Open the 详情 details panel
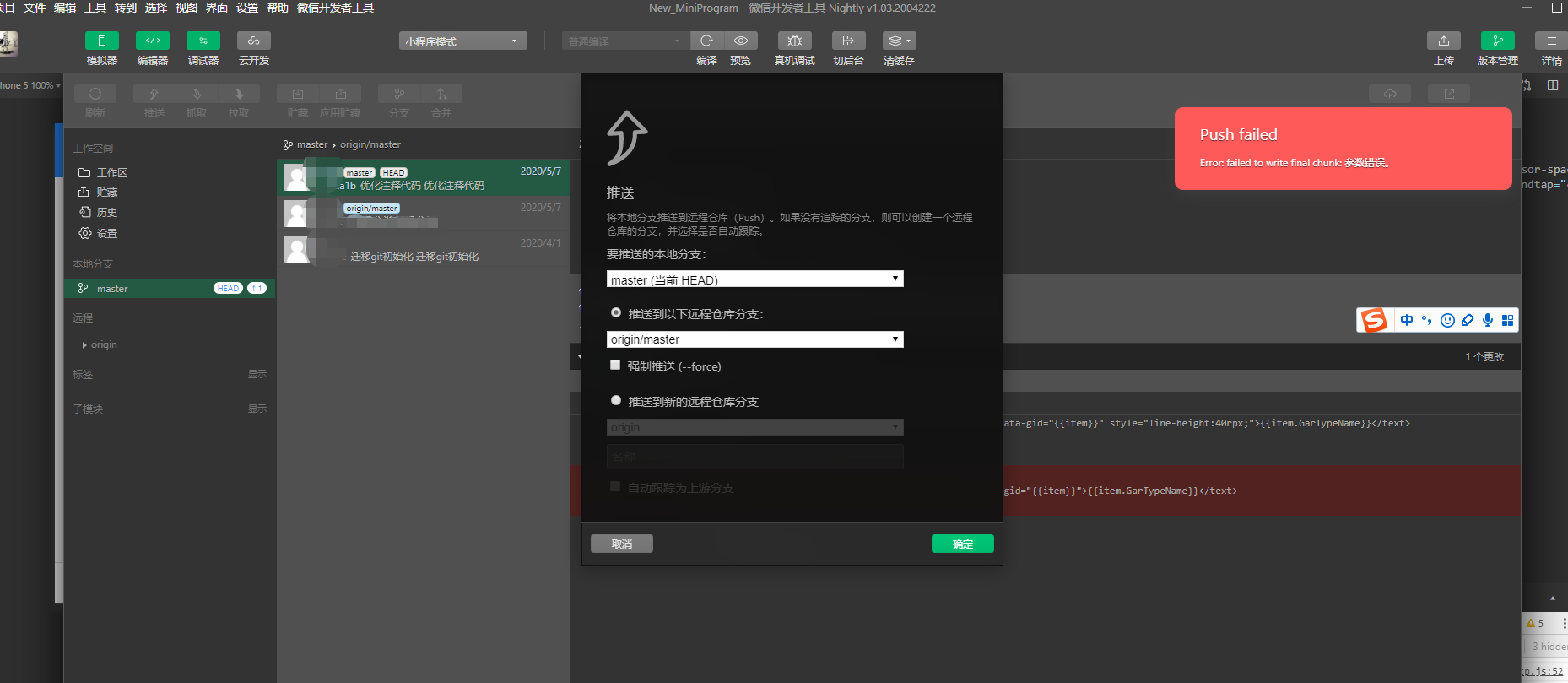This screenshot has width=1568, height=683. coord(1551,41)
